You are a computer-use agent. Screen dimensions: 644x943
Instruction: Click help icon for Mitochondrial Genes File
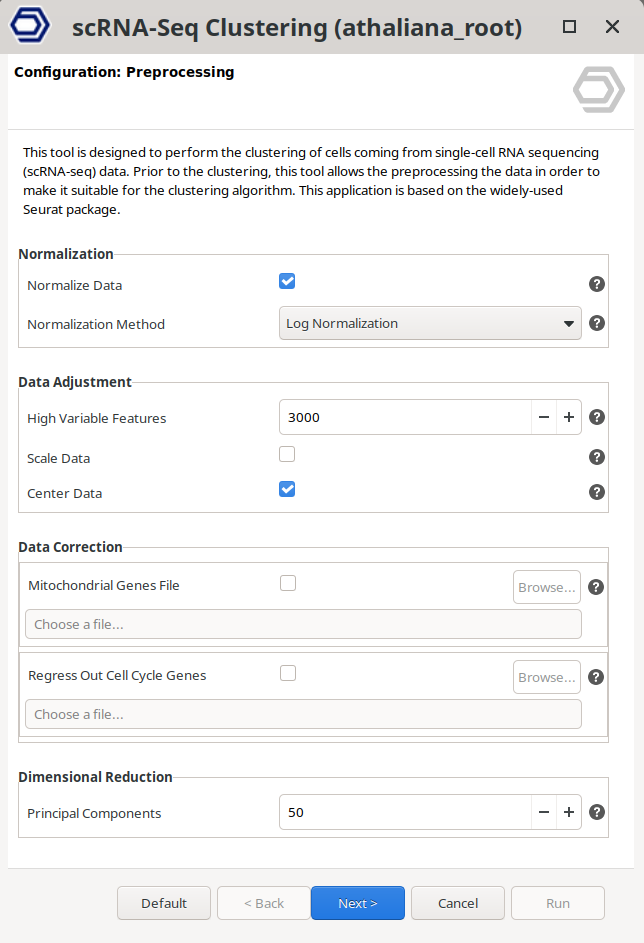click(596, 587)
